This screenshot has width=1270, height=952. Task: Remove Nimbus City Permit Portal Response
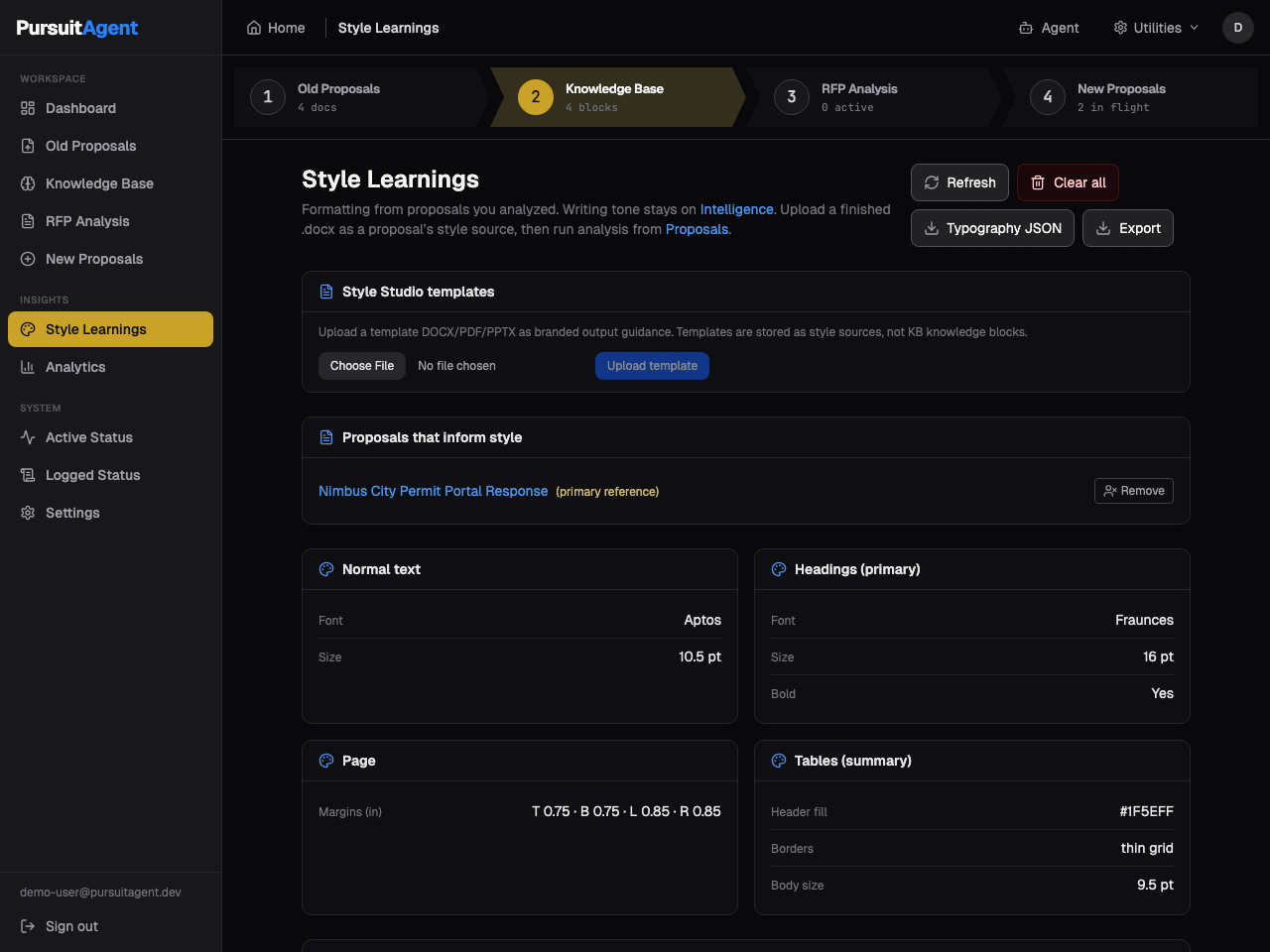tap(1134, 491)
